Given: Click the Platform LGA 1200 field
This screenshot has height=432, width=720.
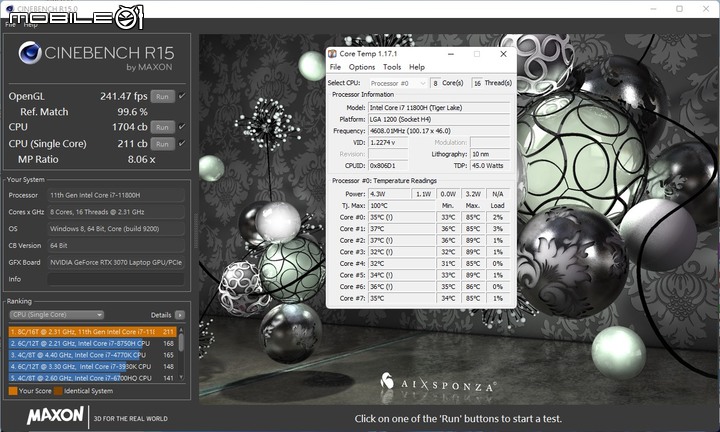Looking at the screenshot, I should tap(439, 119).
